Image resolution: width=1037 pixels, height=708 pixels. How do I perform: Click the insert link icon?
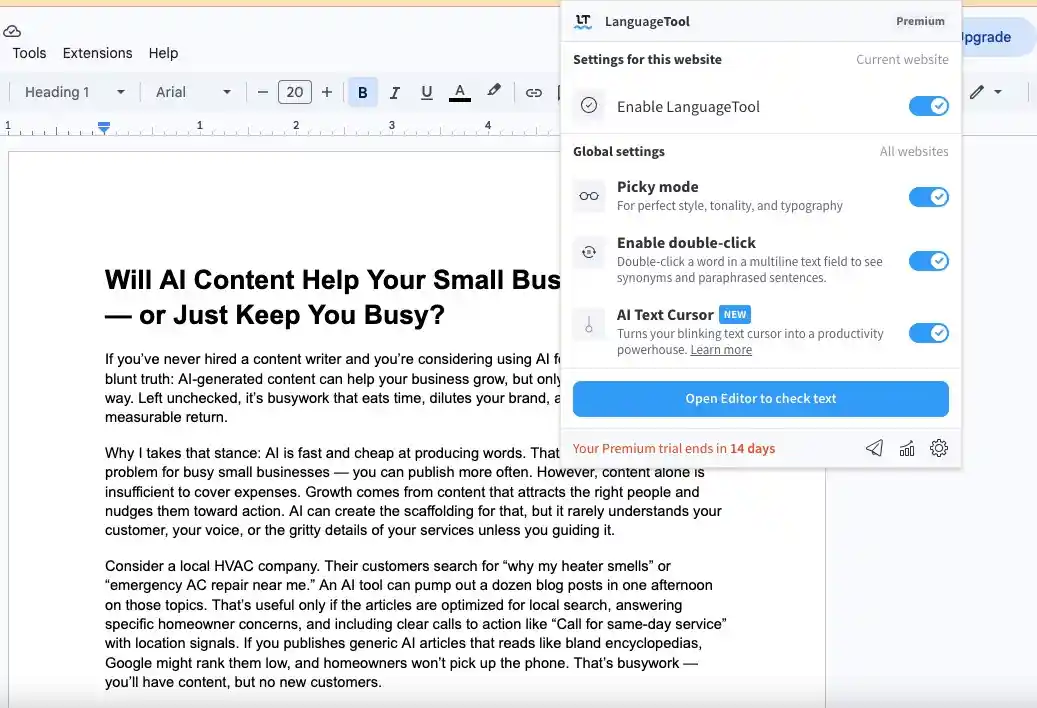click(533, 93)
